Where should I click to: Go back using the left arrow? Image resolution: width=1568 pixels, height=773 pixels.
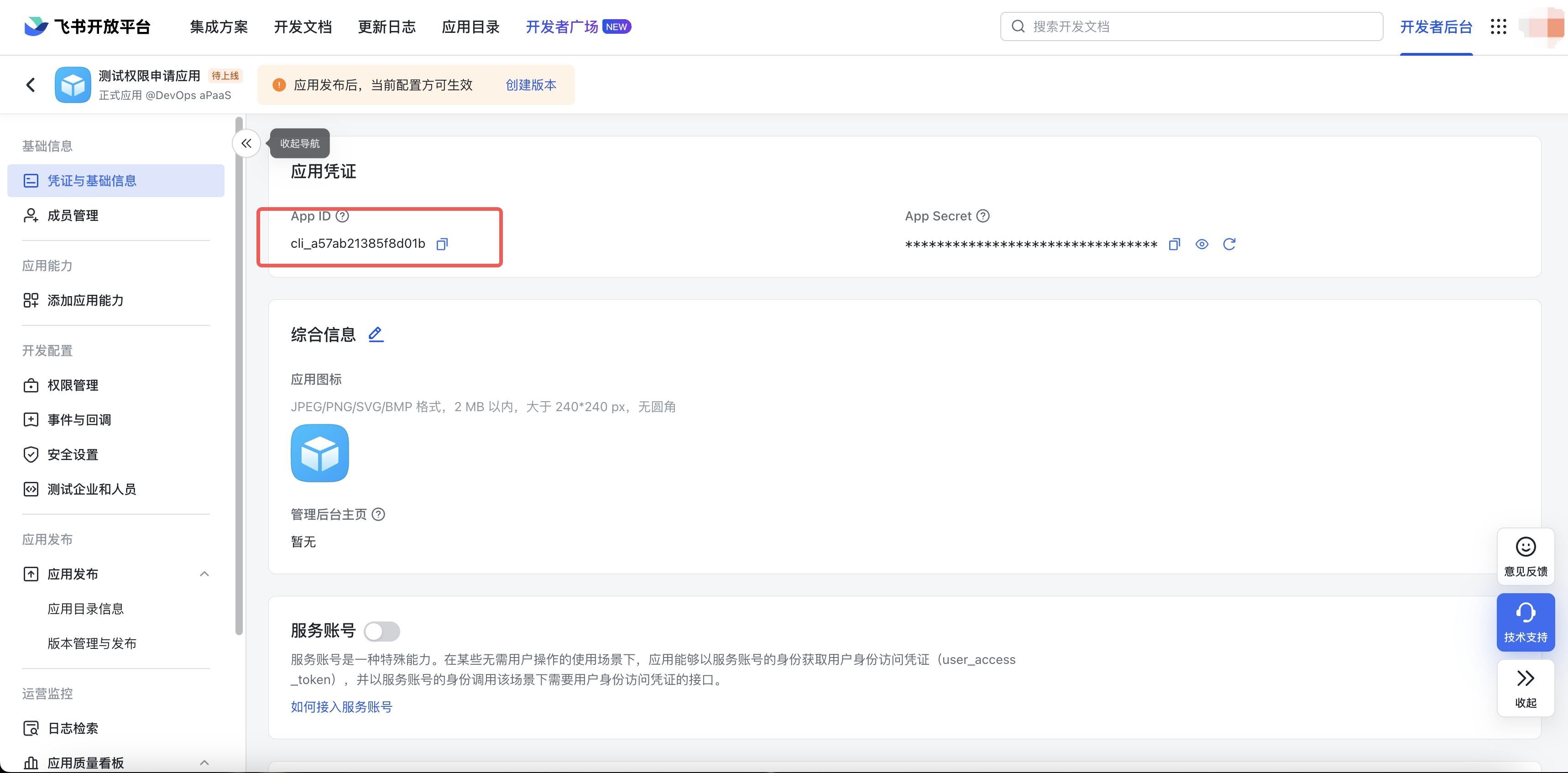point(31,84)
